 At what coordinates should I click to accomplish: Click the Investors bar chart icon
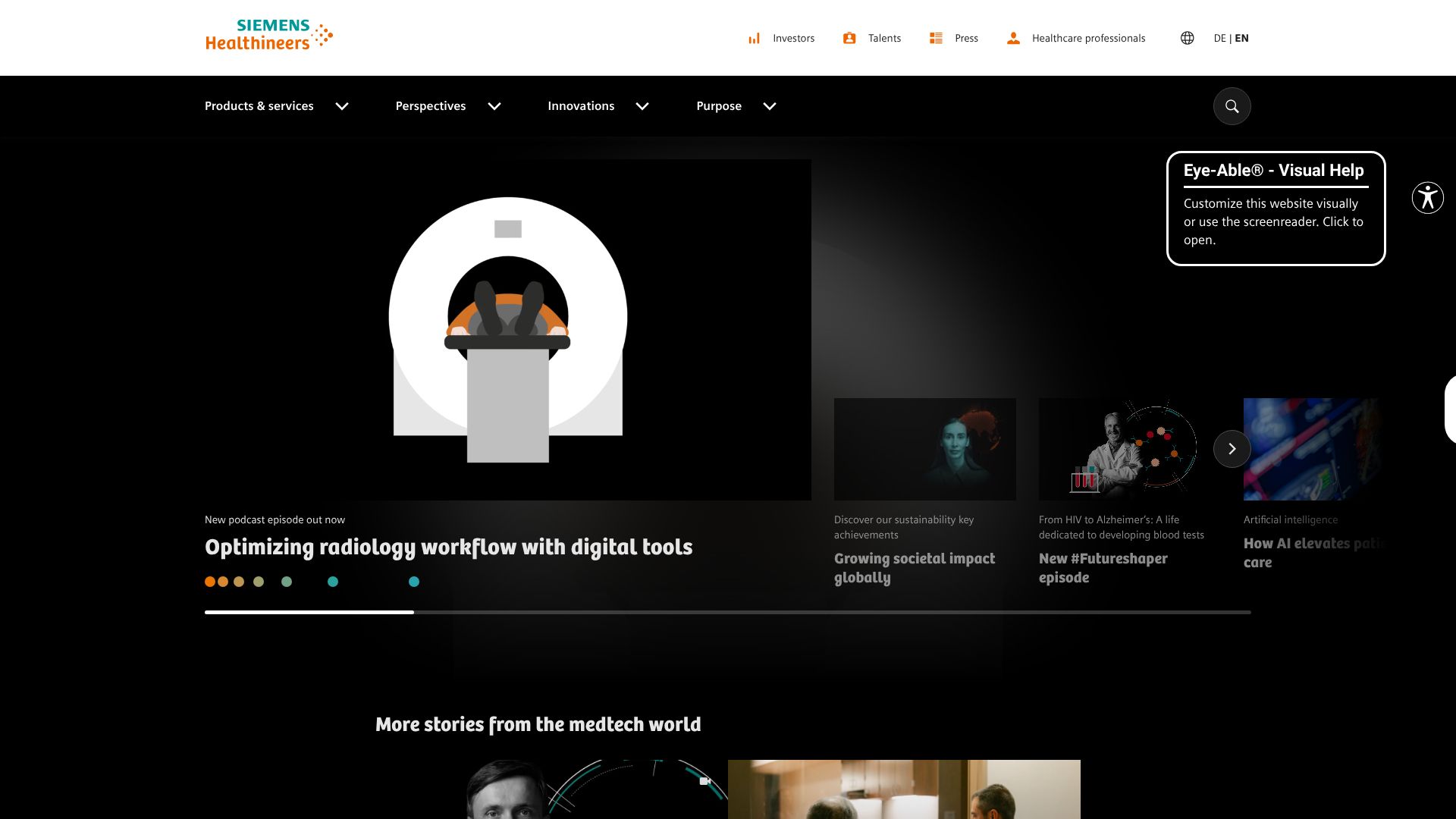pos(754,38)
